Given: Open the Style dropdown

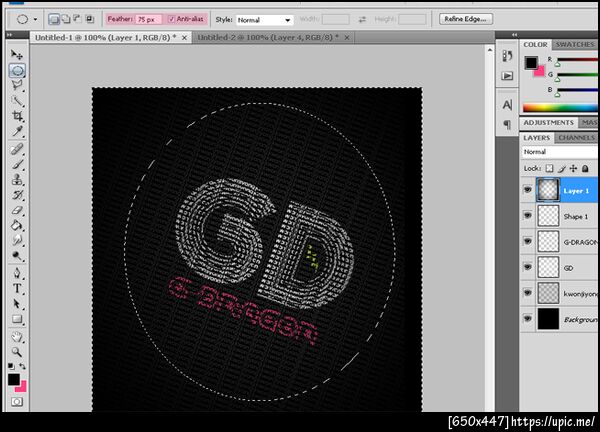Looking at the screenshot, I should tap(265, 20).
